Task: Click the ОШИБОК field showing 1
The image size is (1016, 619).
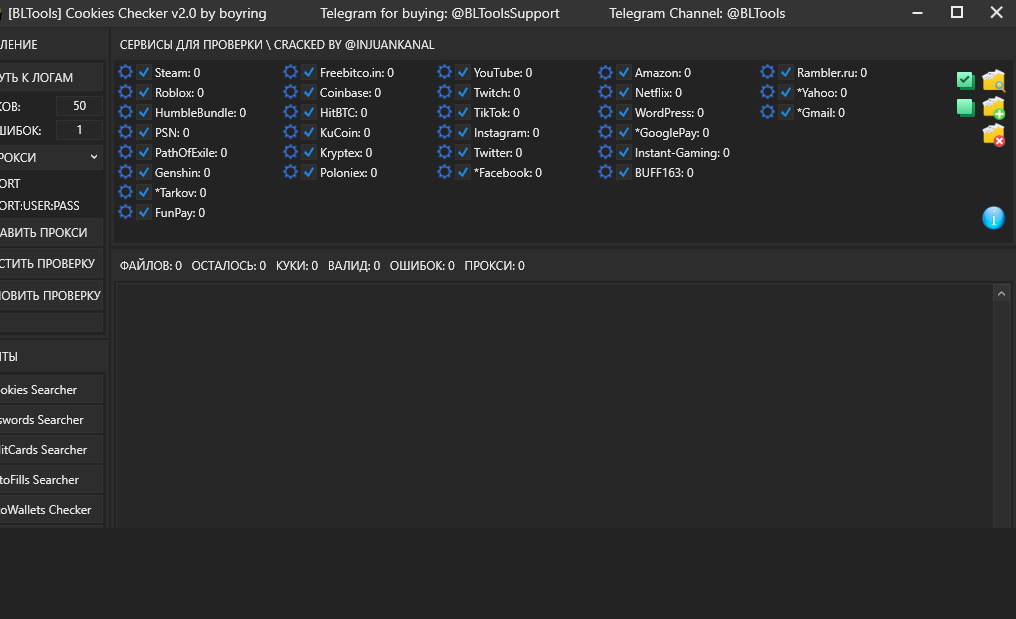Action: pyautogui.click(x=79, y=130)
